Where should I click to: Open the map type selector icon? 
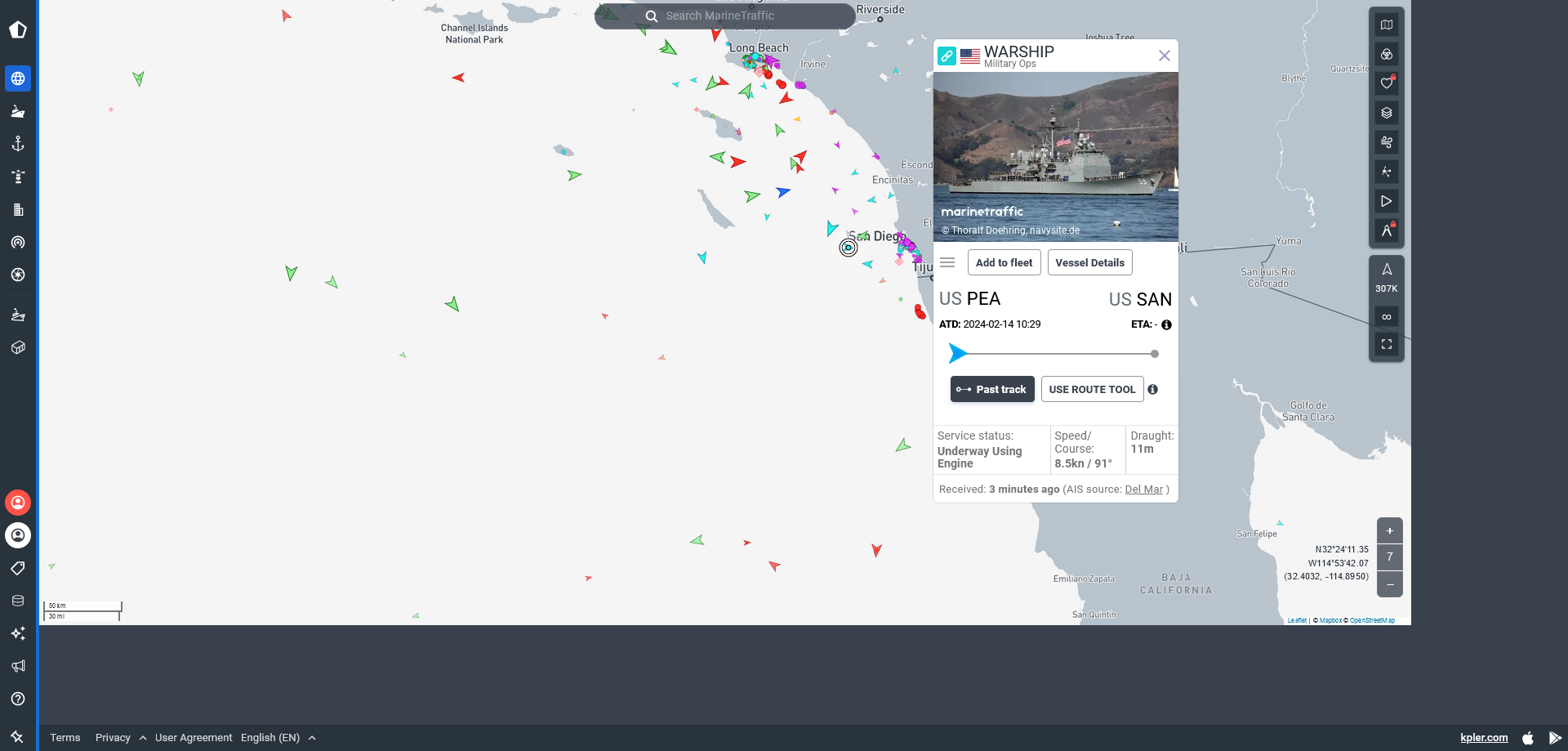(x=1387, y=25)
